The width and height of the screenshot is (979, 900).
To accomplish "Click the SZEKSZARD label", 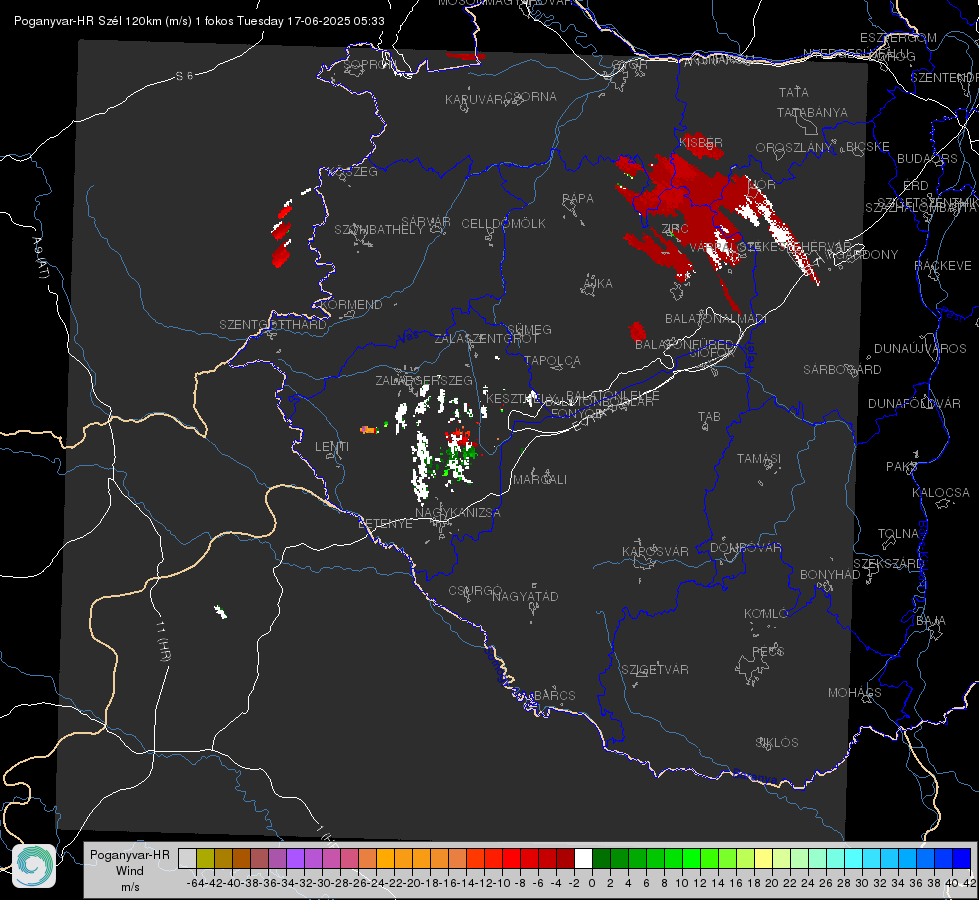I will (x=888, y=564).
